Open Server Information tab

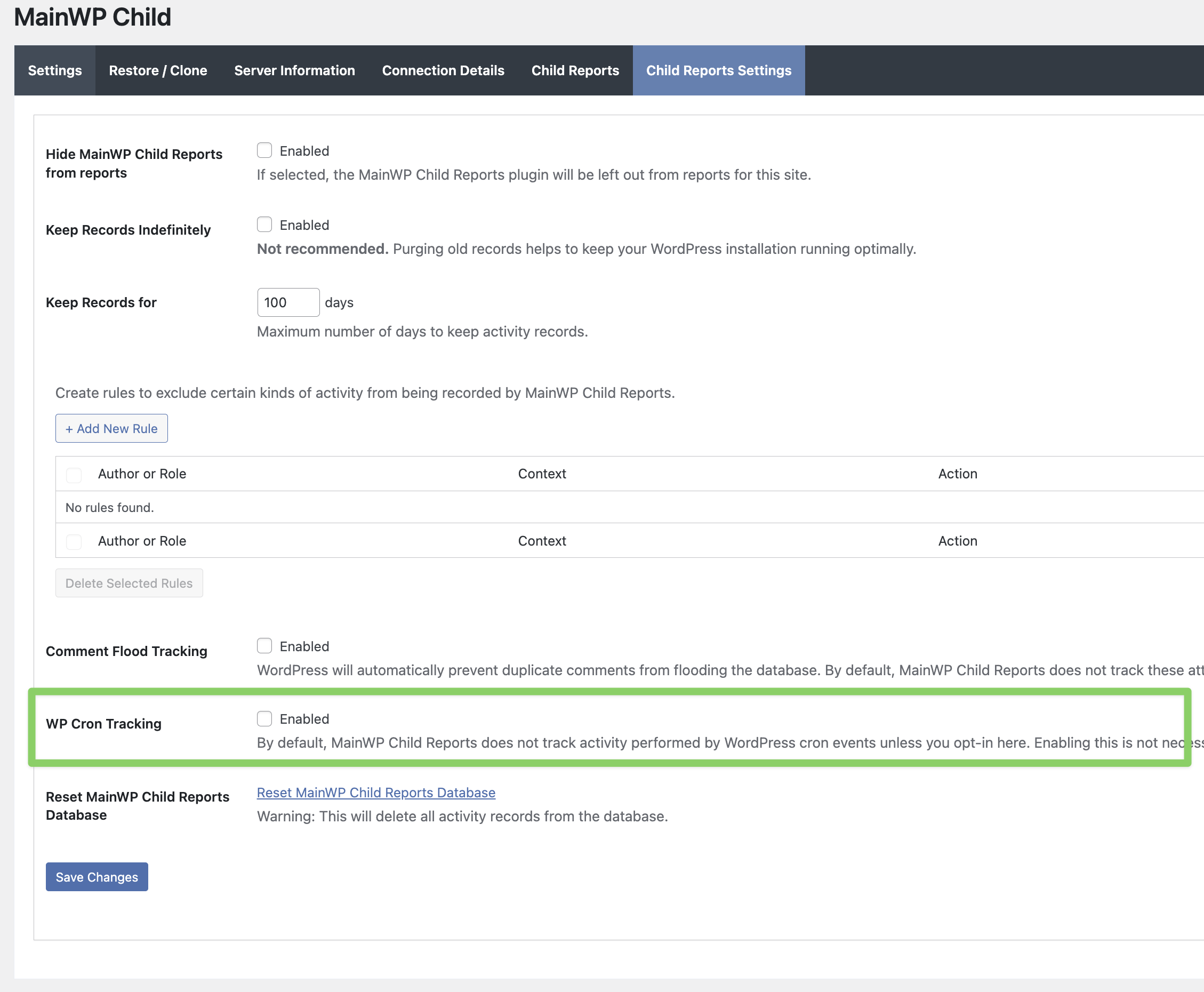coord(294,70)
